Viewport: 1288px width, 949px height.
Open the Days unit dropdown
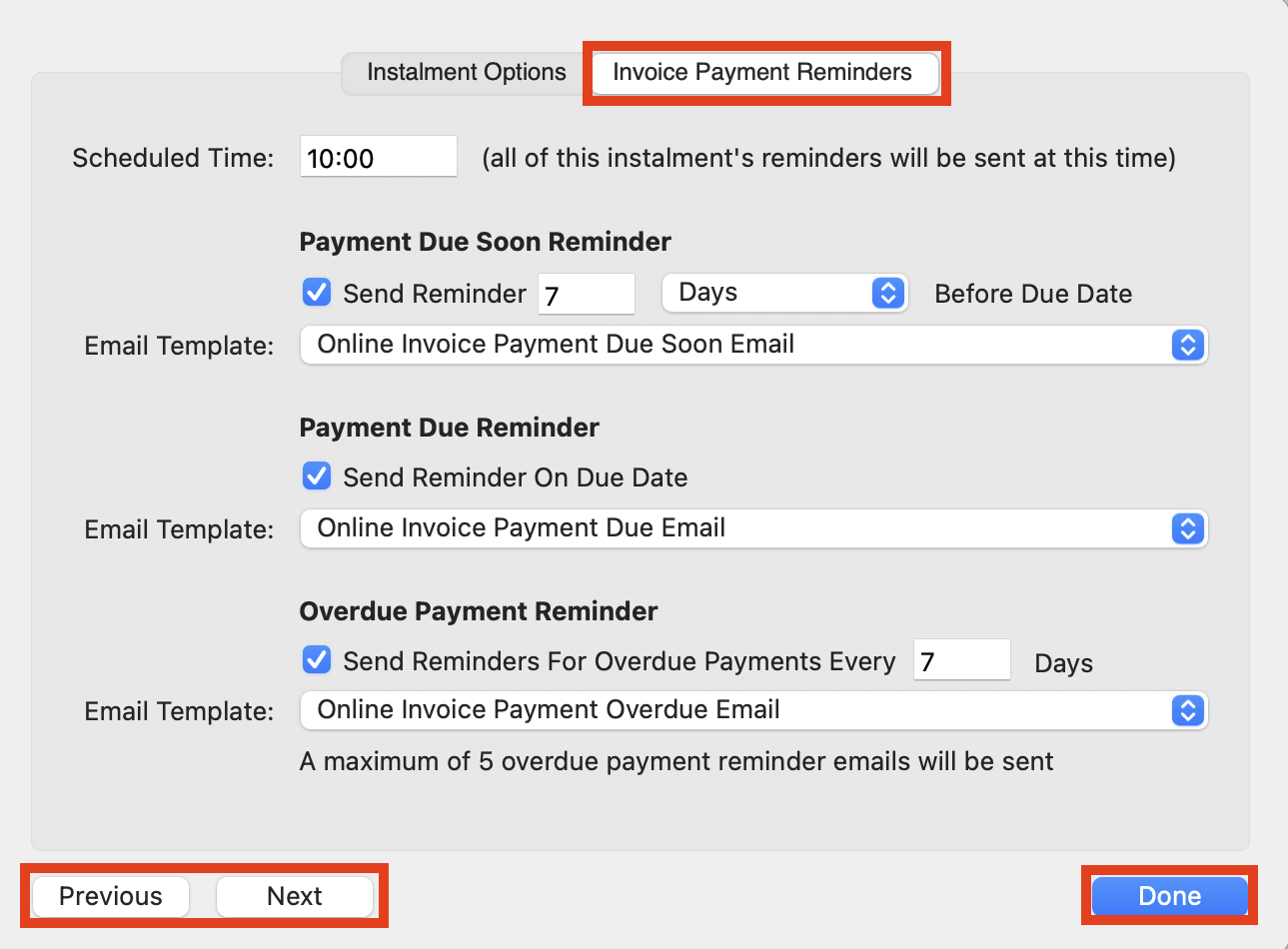pyautogui.click(x=784, y=293)
